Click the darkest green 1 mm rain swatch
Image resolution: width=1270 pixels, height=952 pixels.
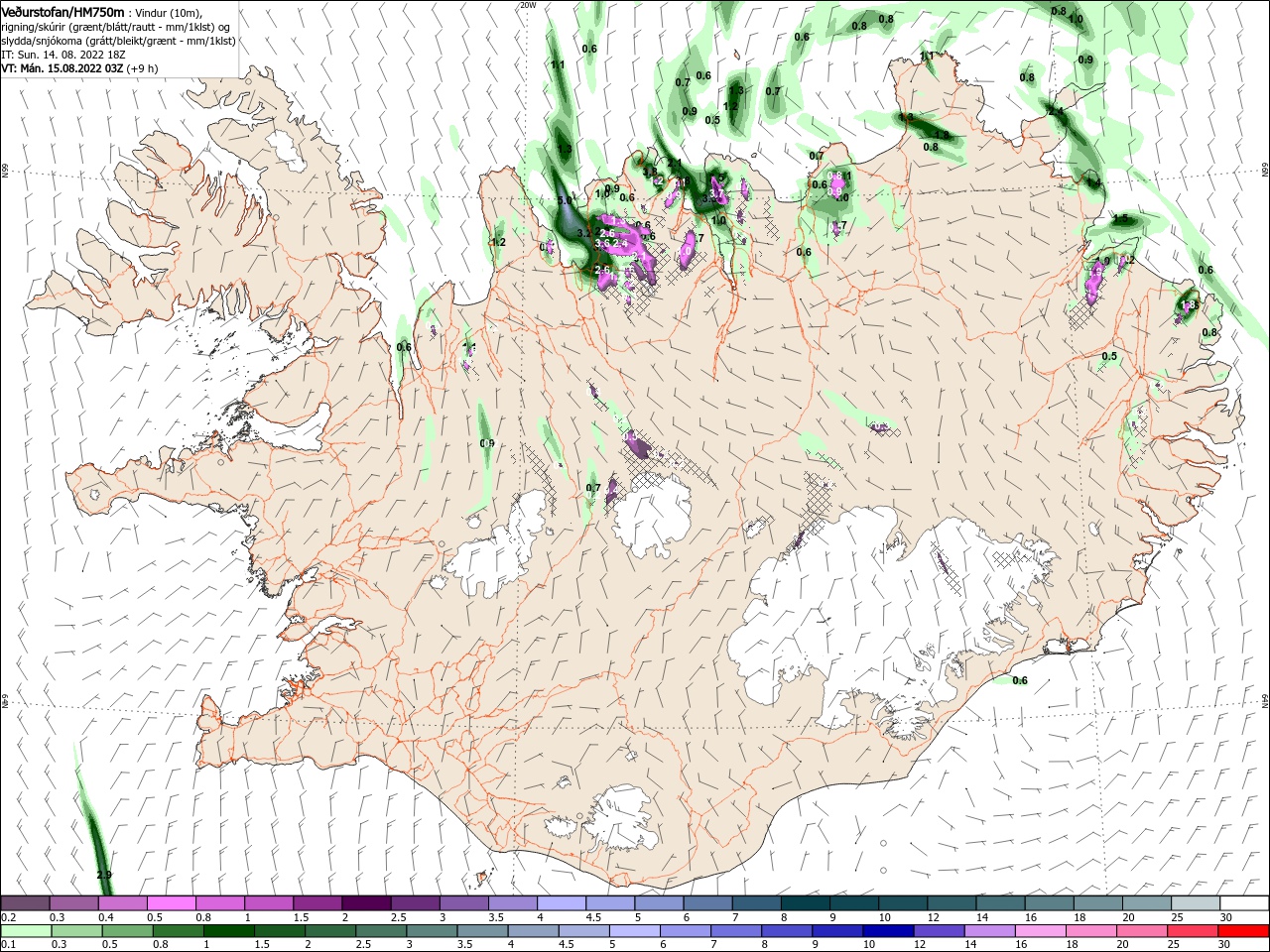(227, 931)
